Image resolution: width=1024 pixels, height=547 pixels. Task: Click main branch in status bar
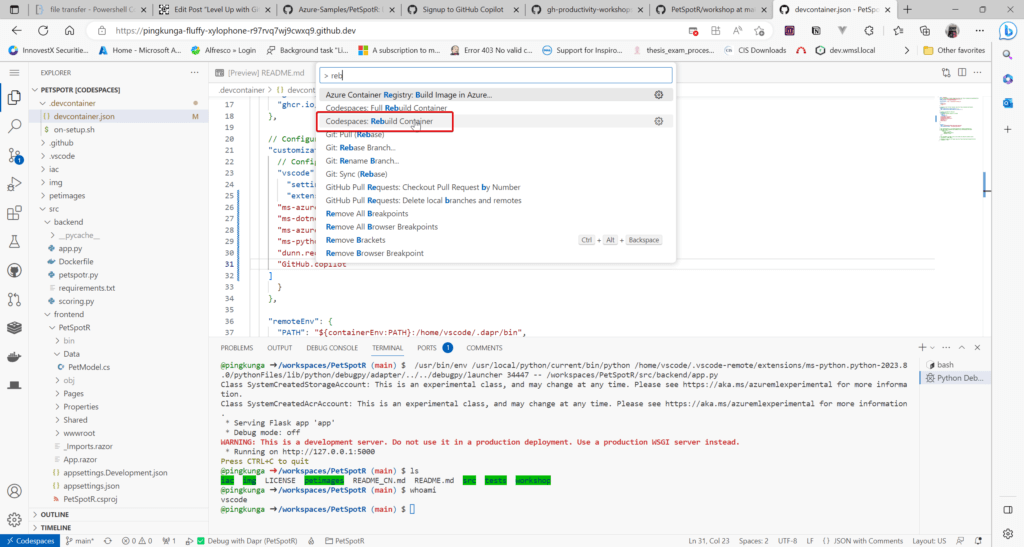pyautogui.click(x=80, y=540)
